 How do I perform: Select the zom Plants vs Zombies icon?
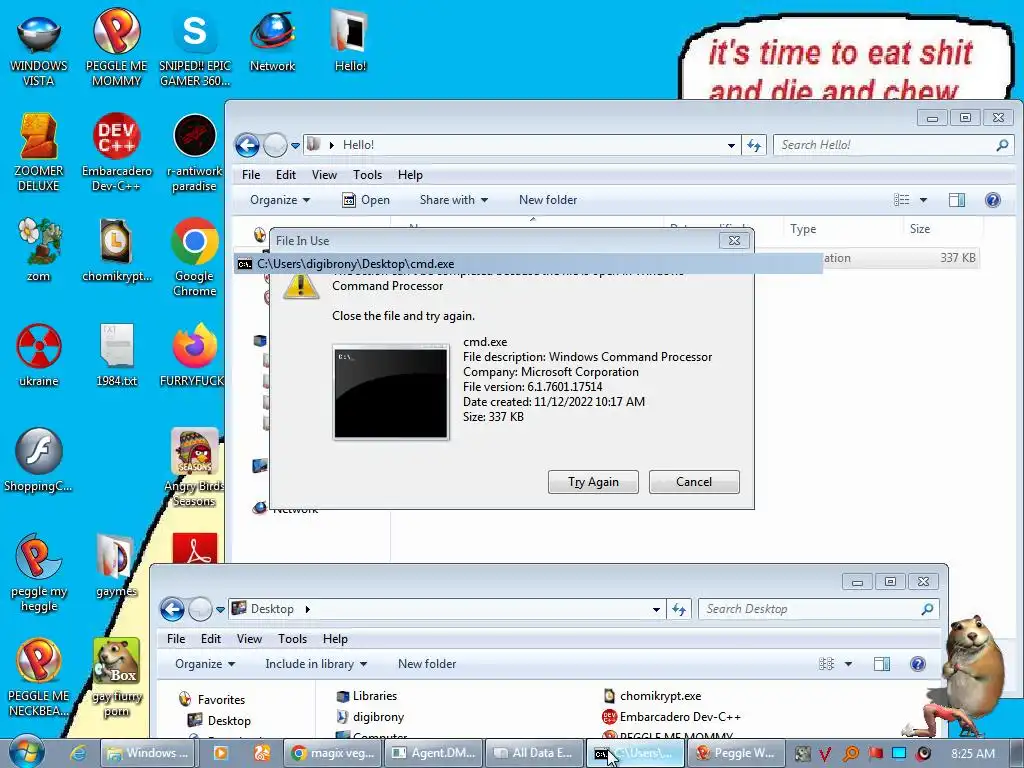pyautogui.click(x=39, y=249)
